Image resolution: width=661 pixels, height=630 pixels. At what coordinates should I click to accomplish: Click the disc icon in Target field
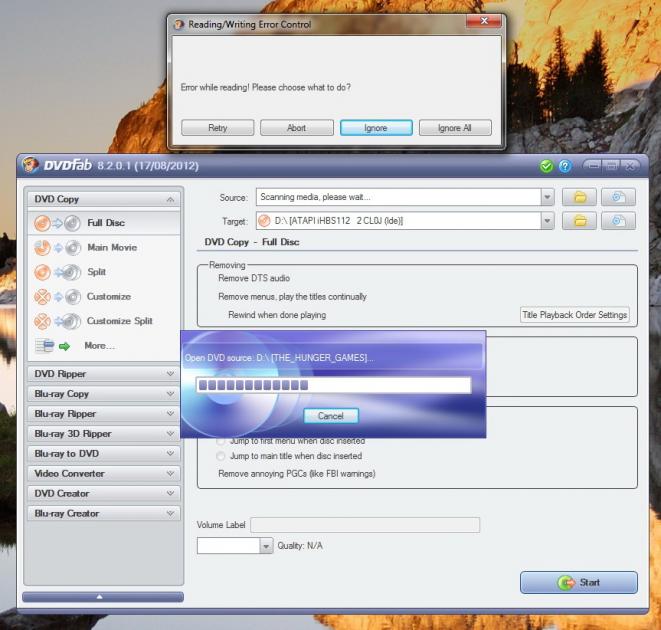point(264,221)
